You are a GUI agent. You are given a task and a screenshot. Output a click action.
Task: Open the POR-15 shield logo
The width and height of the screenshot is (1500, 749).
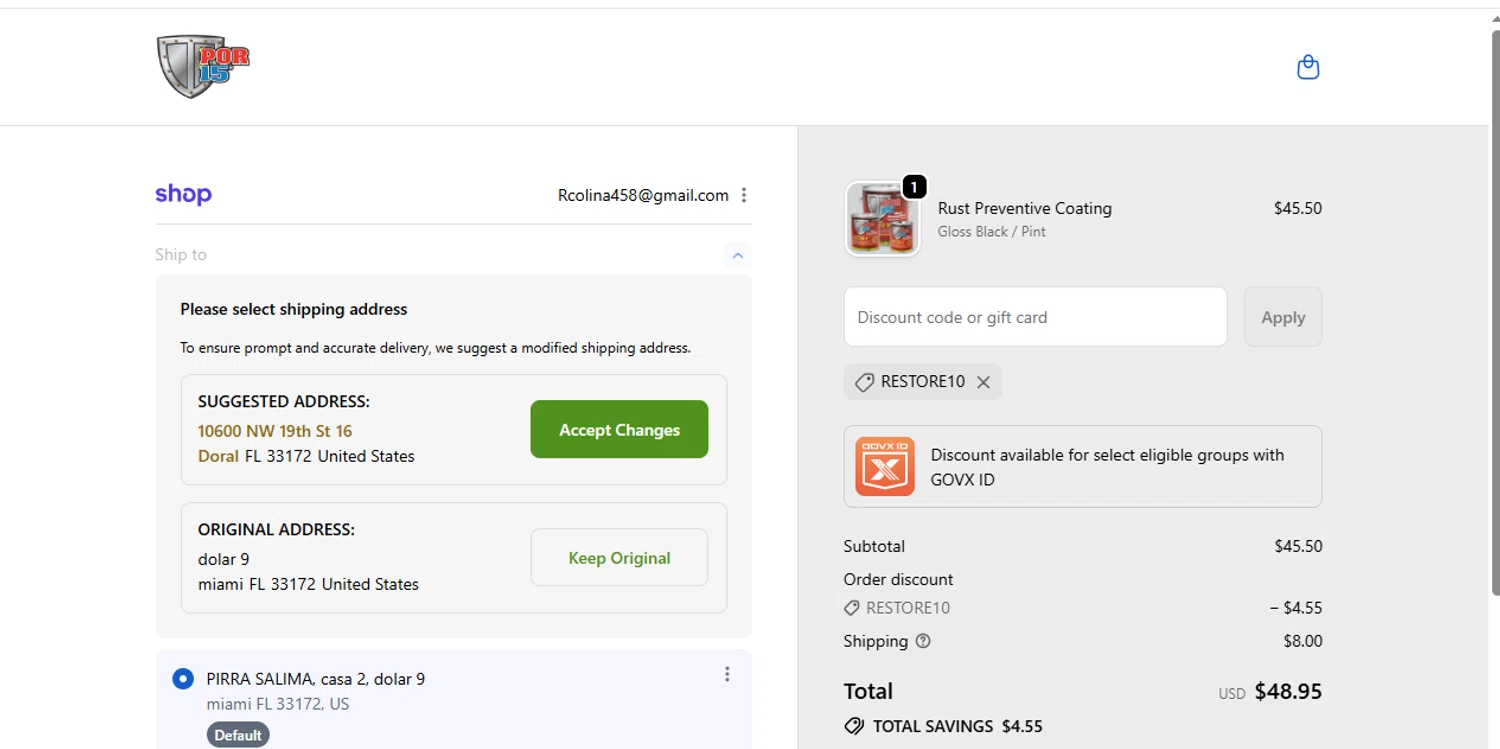click(203, 67)
